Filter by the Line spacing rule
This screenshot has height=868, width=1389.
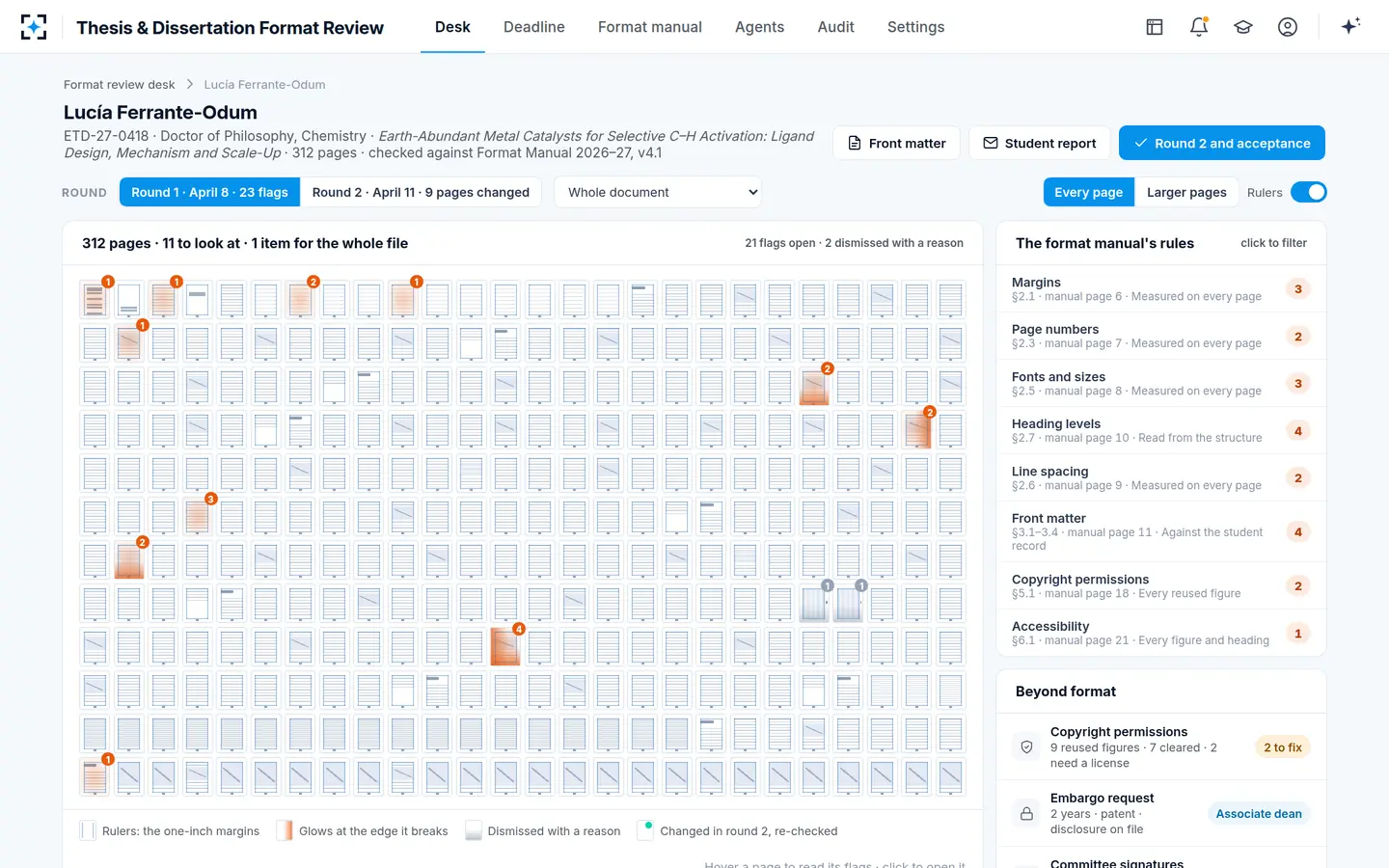pos(1161,477)
